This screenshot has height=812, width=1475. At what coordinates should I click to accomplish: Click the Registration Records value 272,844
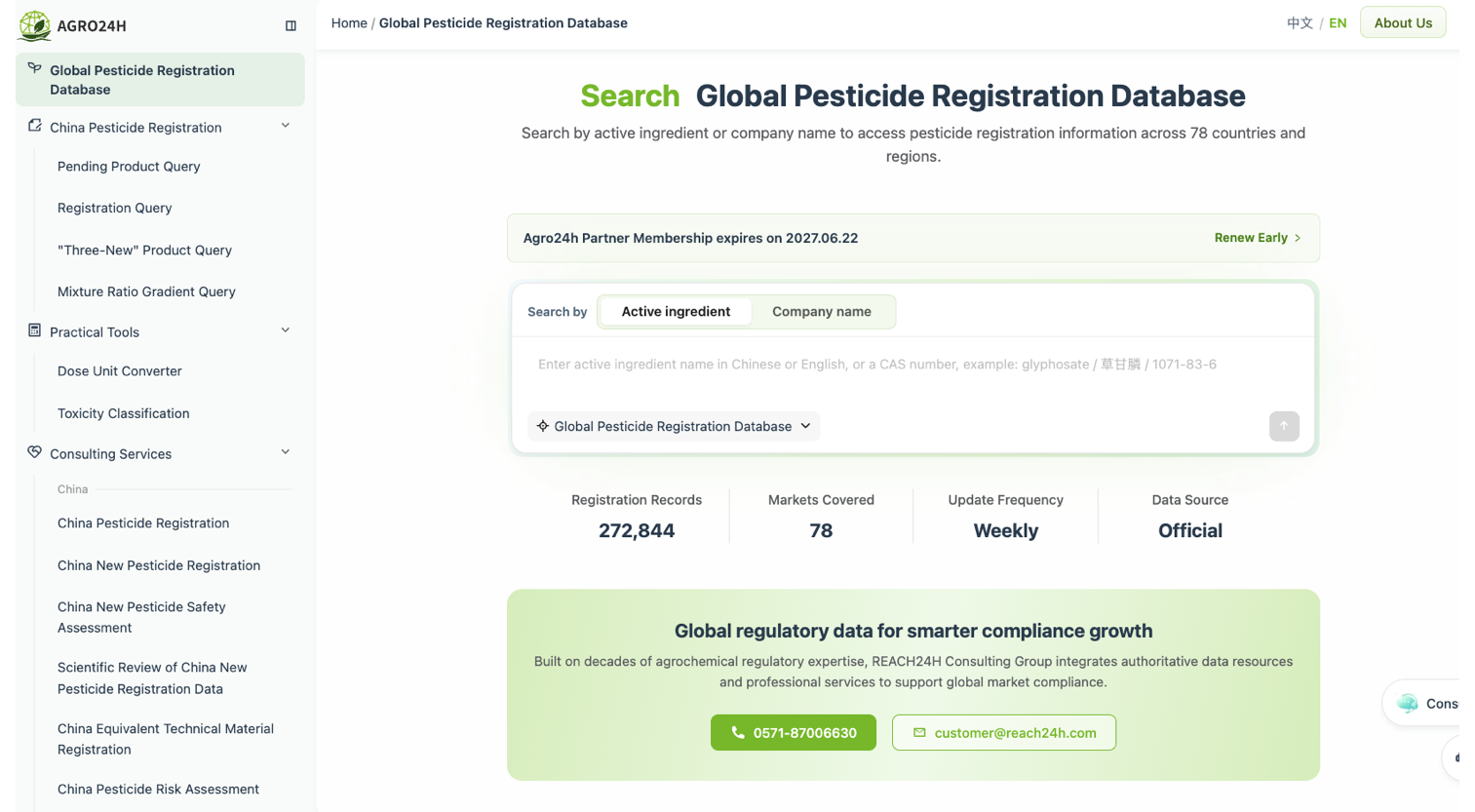(637, 531)
